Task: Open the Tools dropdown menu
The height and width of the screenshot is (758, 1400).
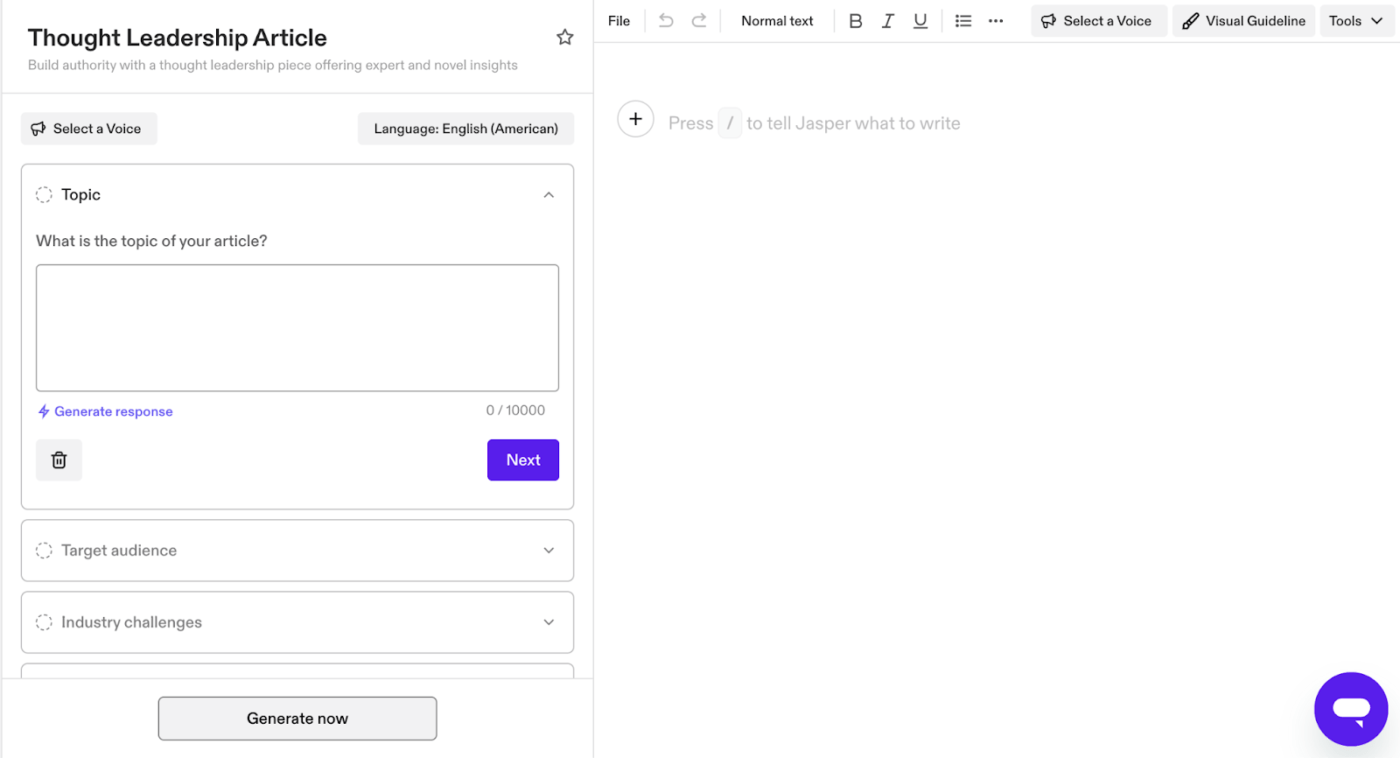Action: [x=1357, y=21]
